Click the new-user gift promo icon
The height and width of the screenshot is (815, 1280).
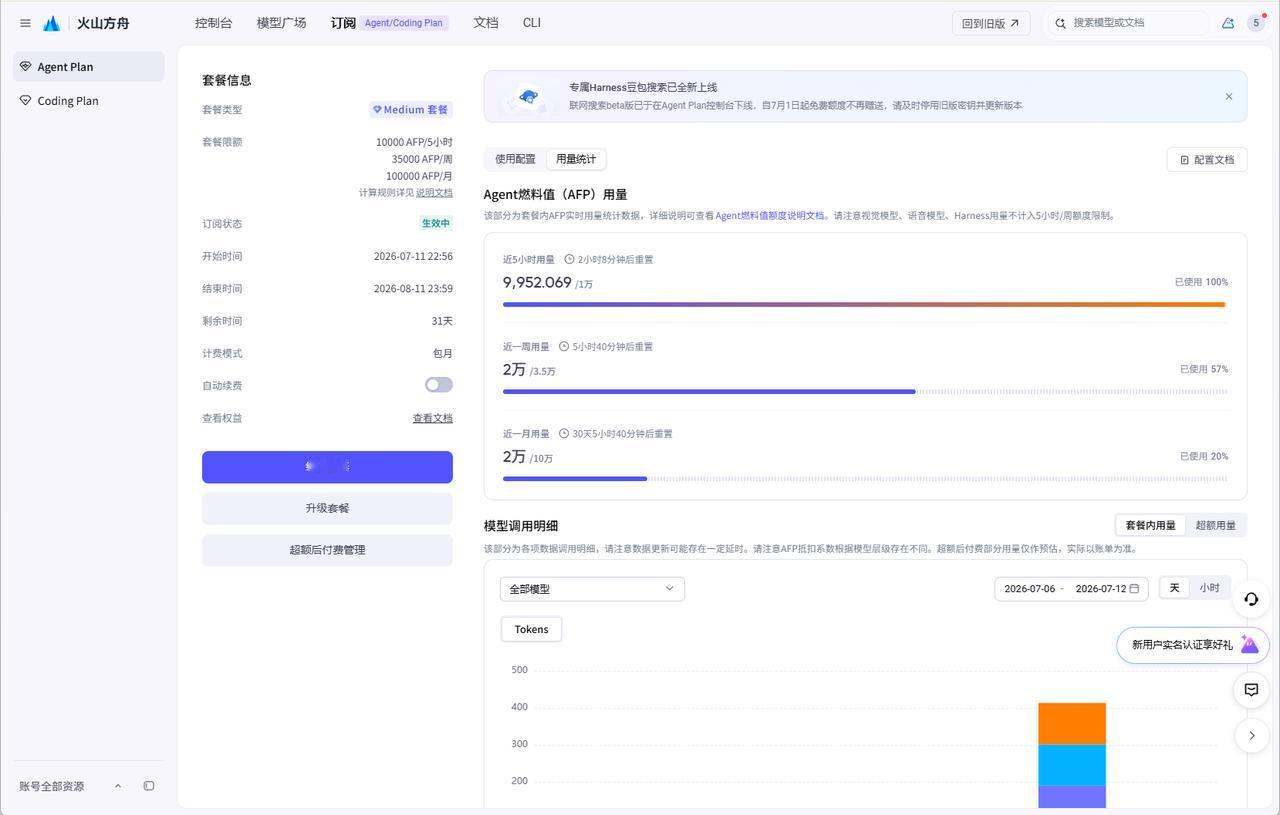(1249, 645)
